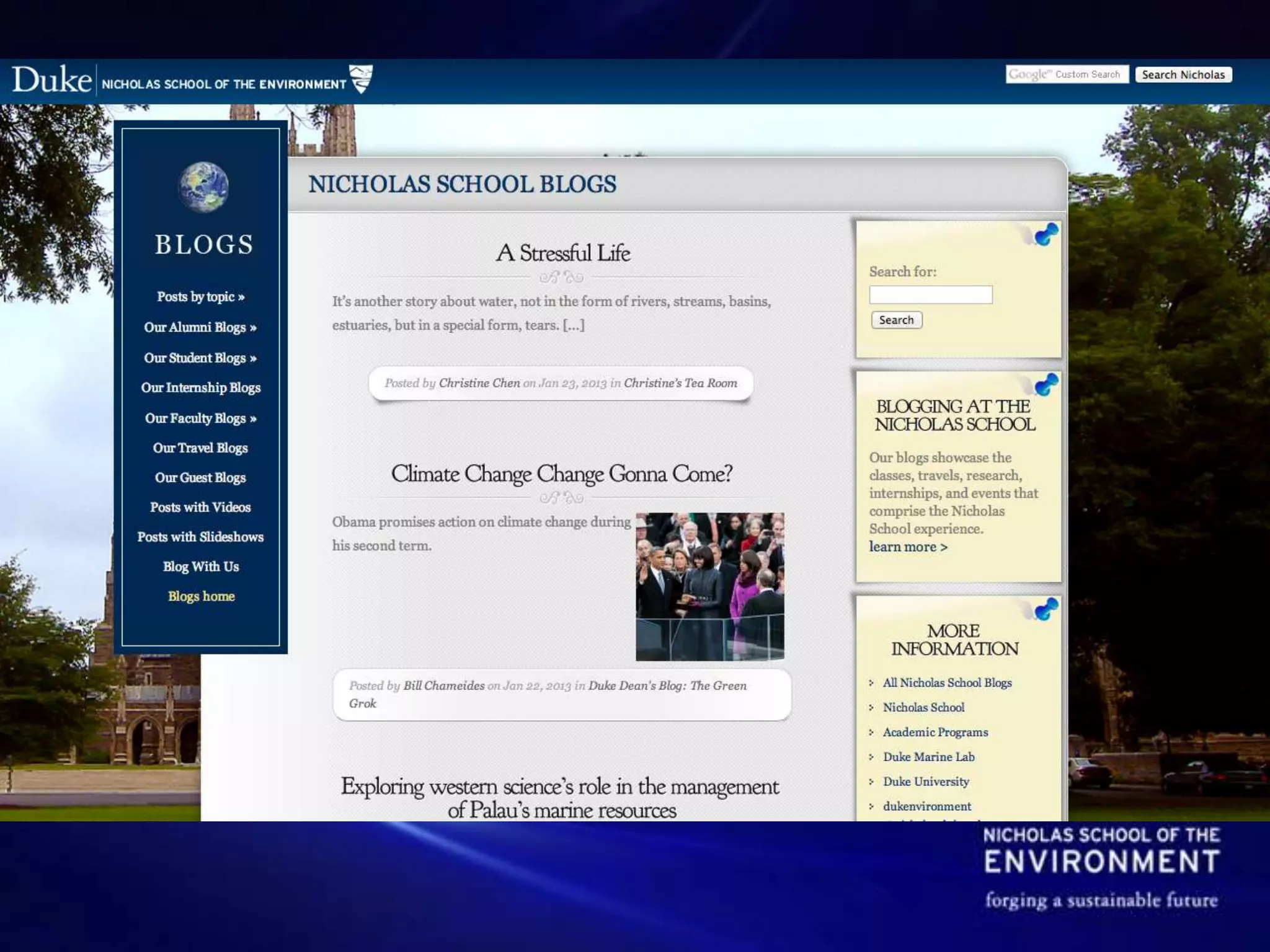Click the globe icon above BLOGS
The image size is (1270, 952).
203,187
